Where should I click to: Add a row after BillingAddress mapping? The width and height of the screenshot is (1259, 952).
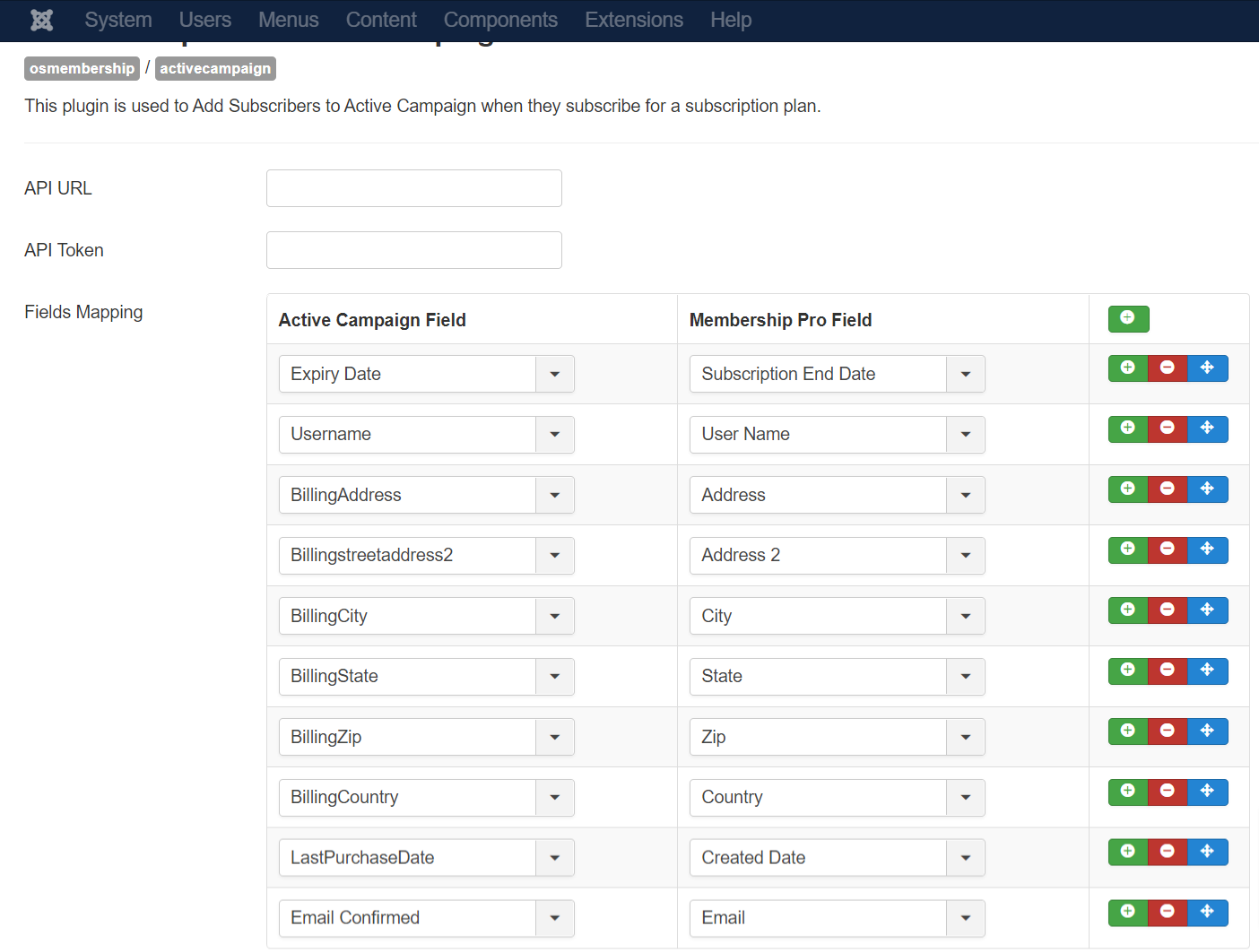1128,489
